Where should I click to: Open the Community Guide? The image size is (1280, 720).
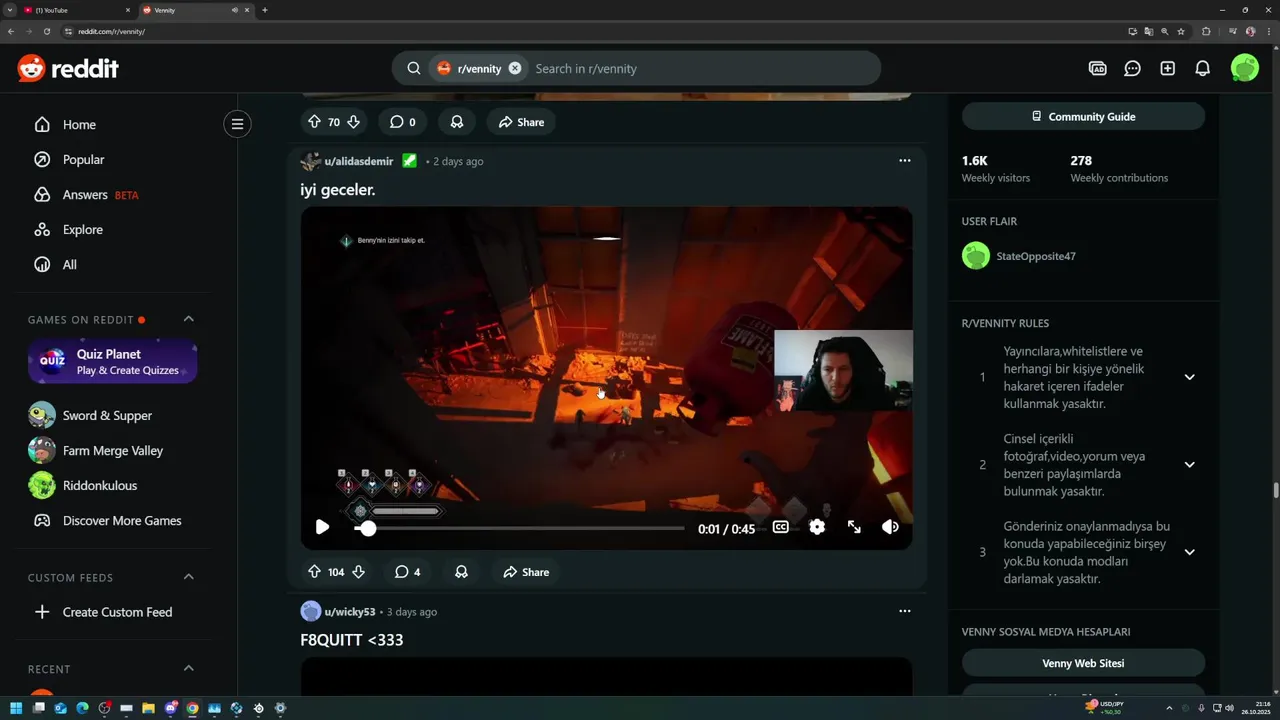click(x=1083, y=117)
